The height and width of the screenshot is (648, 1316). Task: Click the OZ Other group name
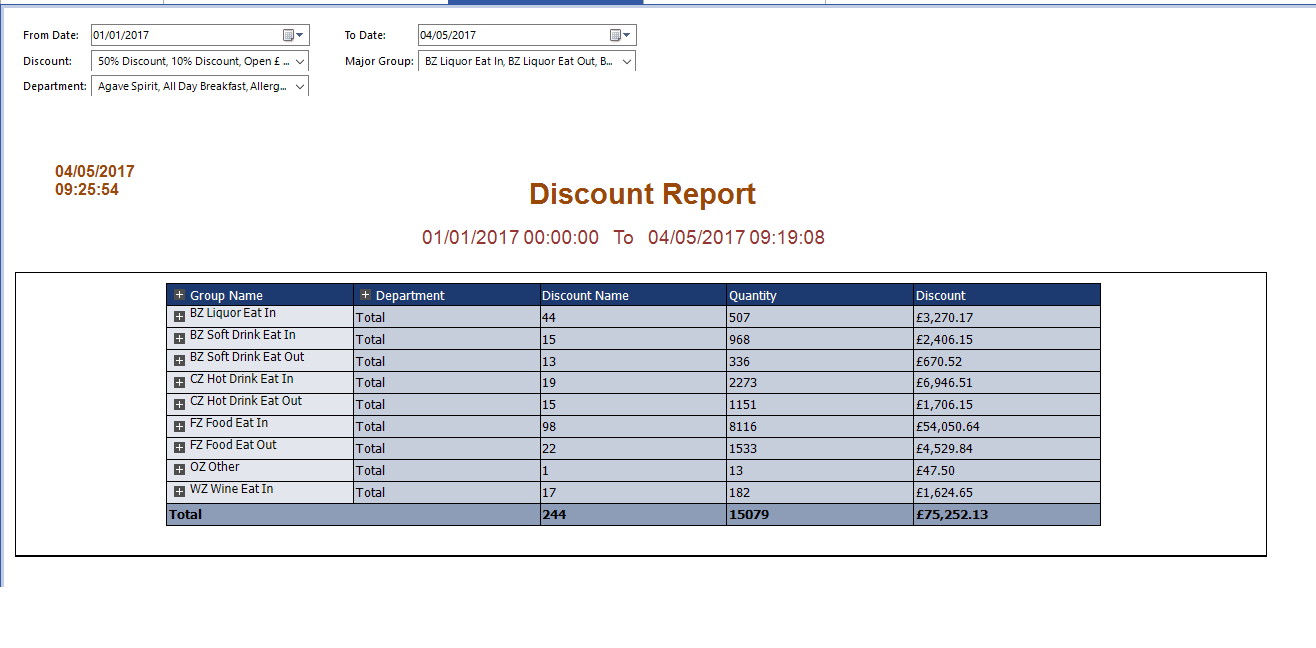tap(215, 467)
